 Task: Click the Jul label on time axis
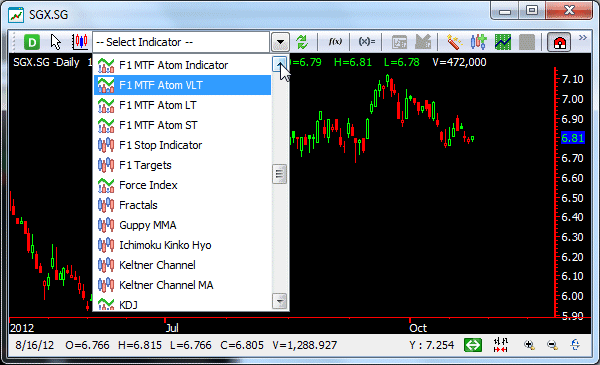tap(172, 328)
